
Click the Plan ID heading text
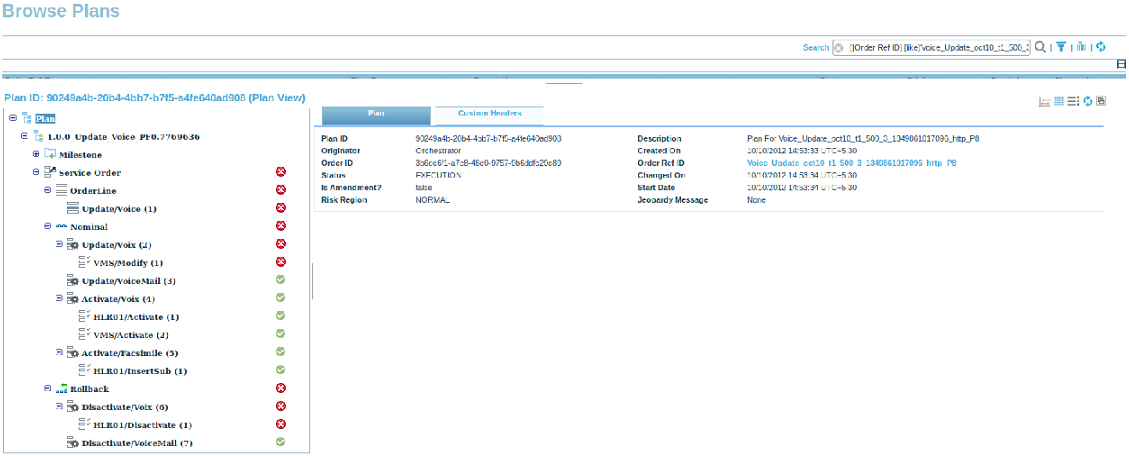pyautogui.click(x=155, y=97)
